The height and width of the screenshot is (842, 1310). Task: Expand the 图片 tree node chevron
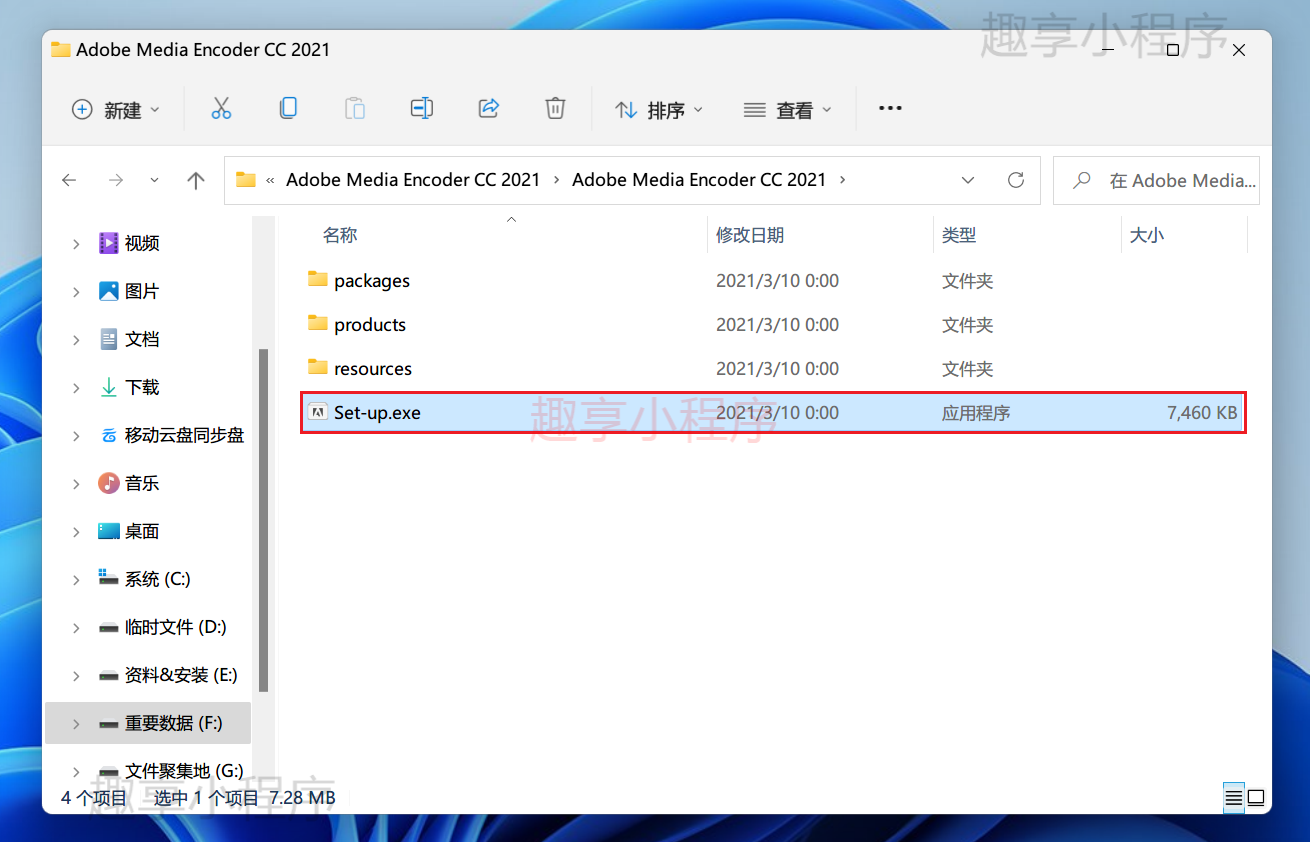76,291
